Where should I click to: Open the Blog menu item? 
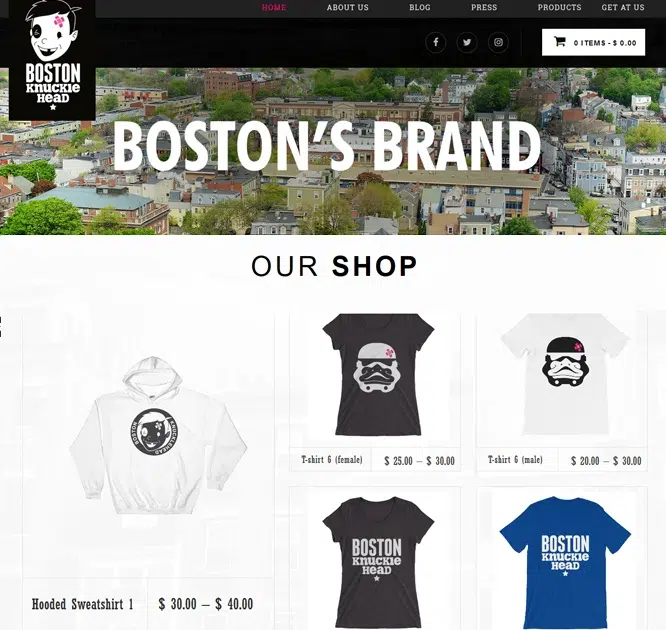[x=420, y=8]
